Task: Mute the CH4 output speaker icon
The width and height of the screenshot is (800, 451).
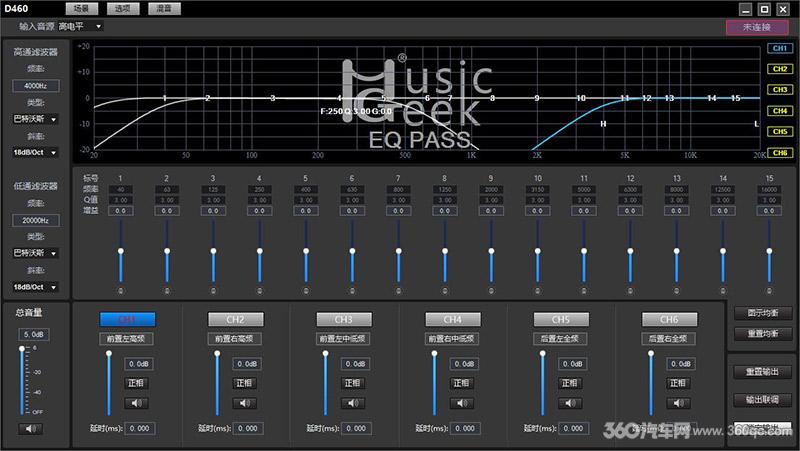Action: coord(462,403)
